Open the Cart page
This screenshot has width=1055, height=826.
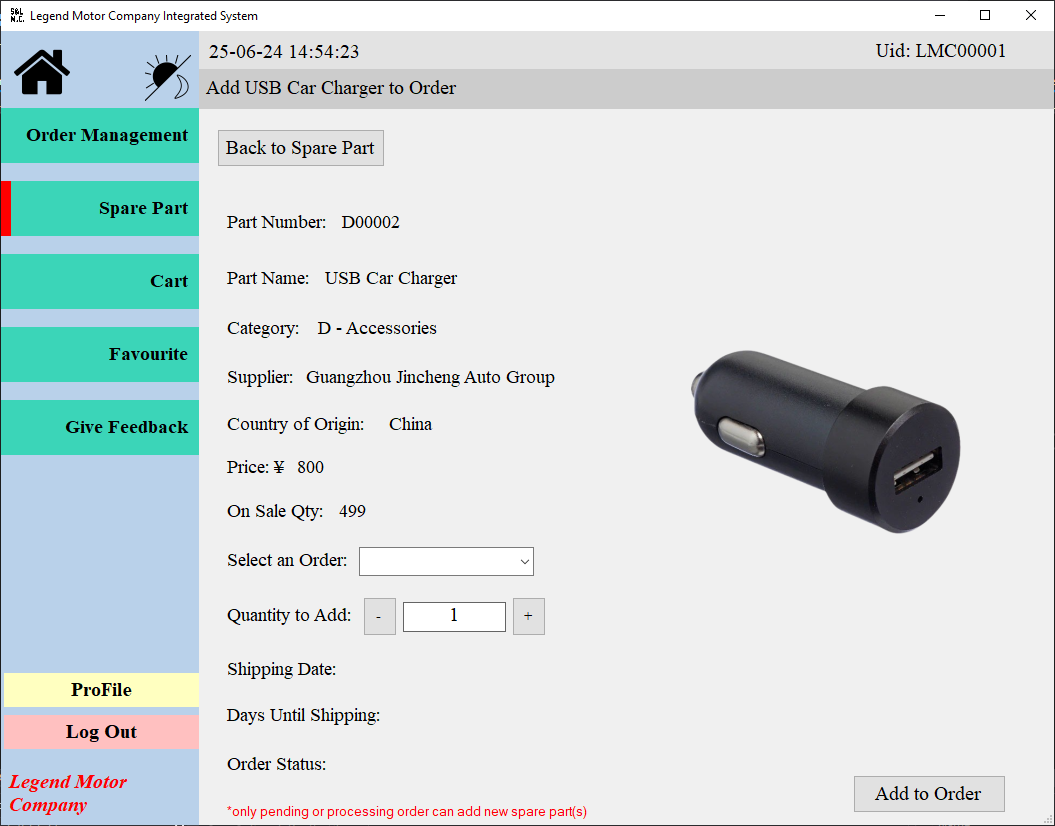point(100,281)
